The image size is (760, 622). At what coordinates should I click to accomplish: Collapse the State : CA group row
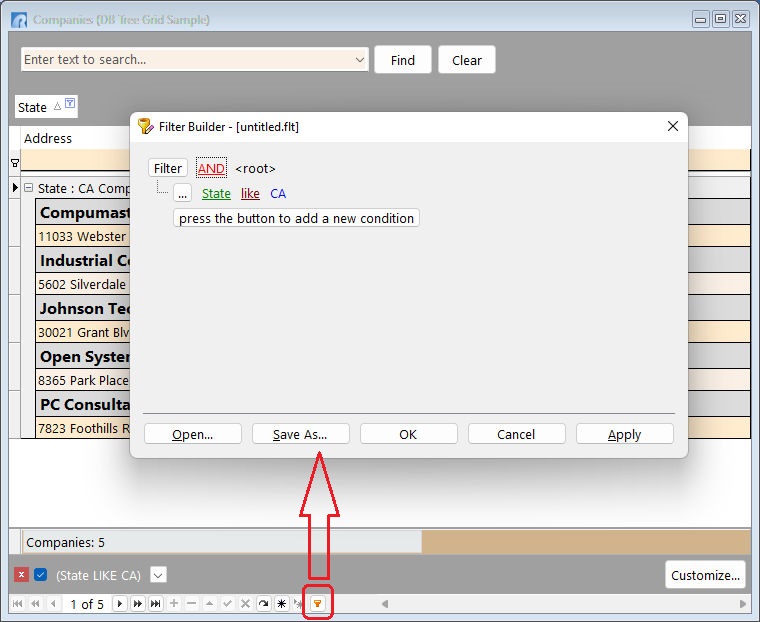(29, 188)
